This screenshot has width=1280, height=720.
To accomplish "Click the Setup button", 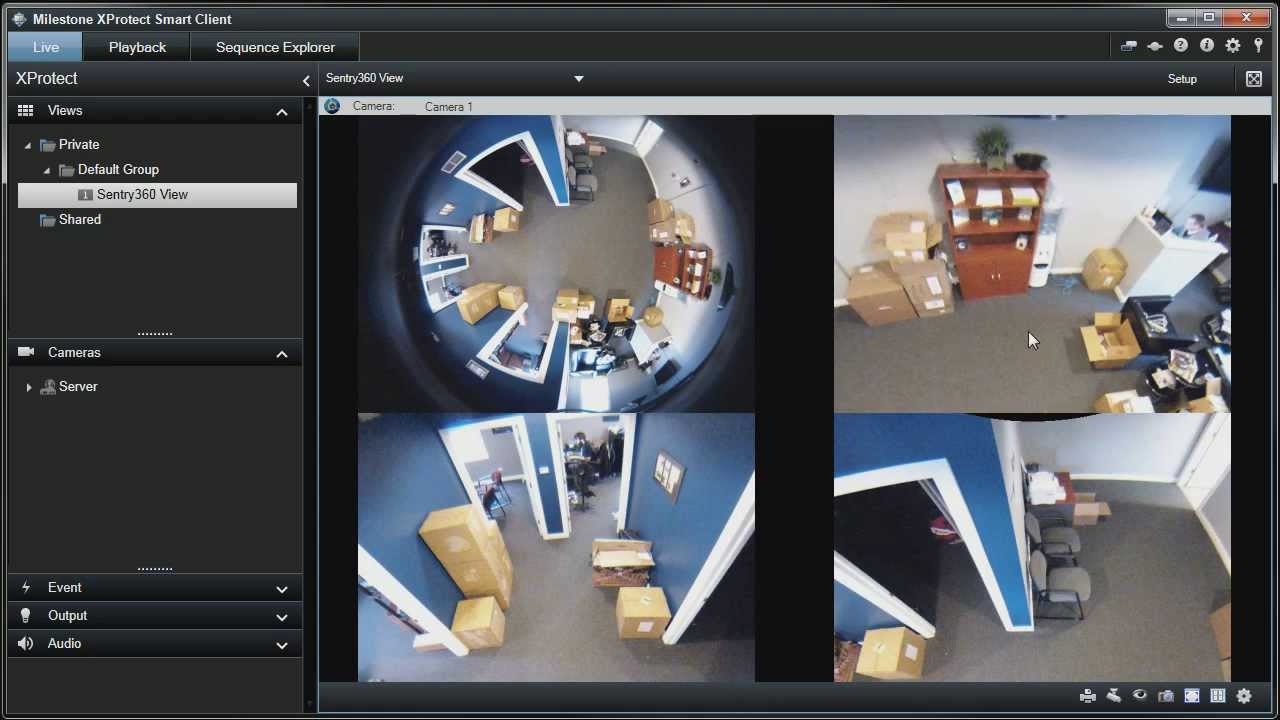I will 1182,79.
